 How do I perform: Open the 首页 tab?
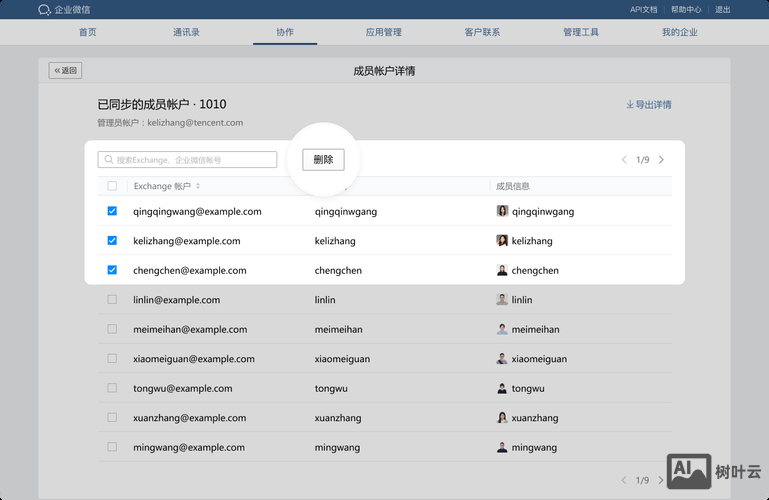(88, 32)
